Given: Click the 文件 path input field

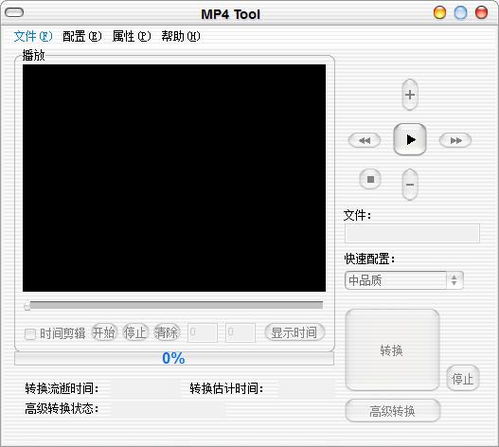Looking at the screenshot, I should tap(412, 233).
